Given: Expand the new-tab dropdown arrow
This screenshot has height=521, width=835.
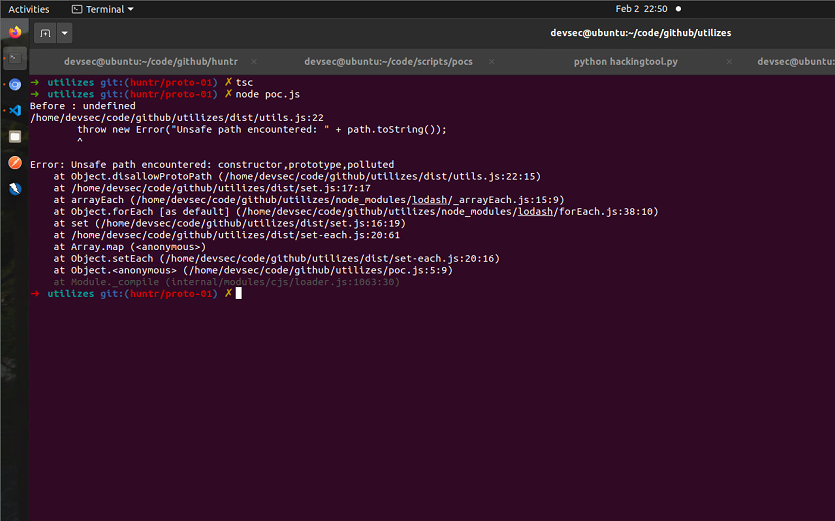Looking at the screenshot, I should 64,33.
